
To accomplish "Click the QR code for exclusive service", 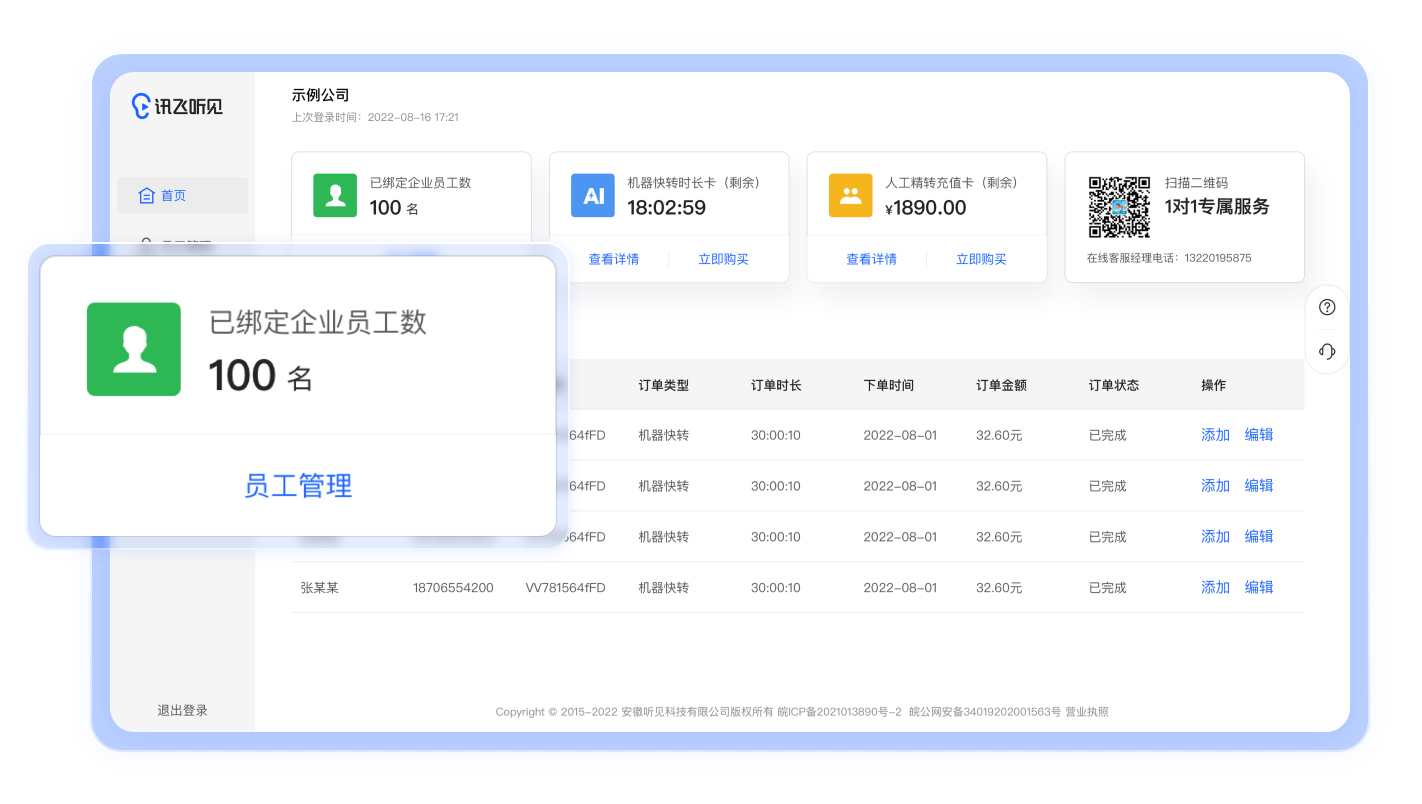I will (1119, 207).
